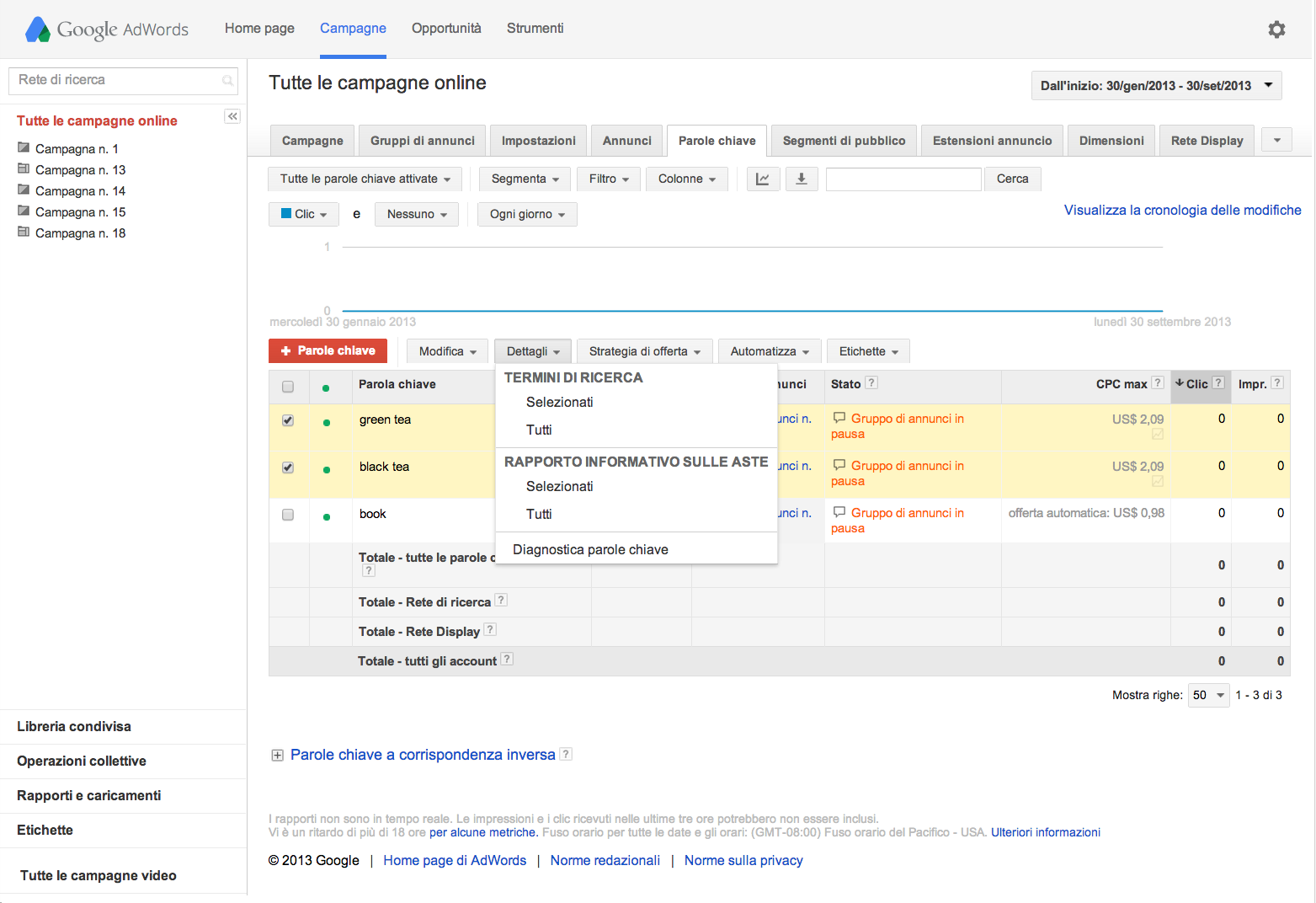The width and height of the screenshot is (1316, 903).
Task: Click the speech bubble icon in green tea row
Action: click(839, 418)
